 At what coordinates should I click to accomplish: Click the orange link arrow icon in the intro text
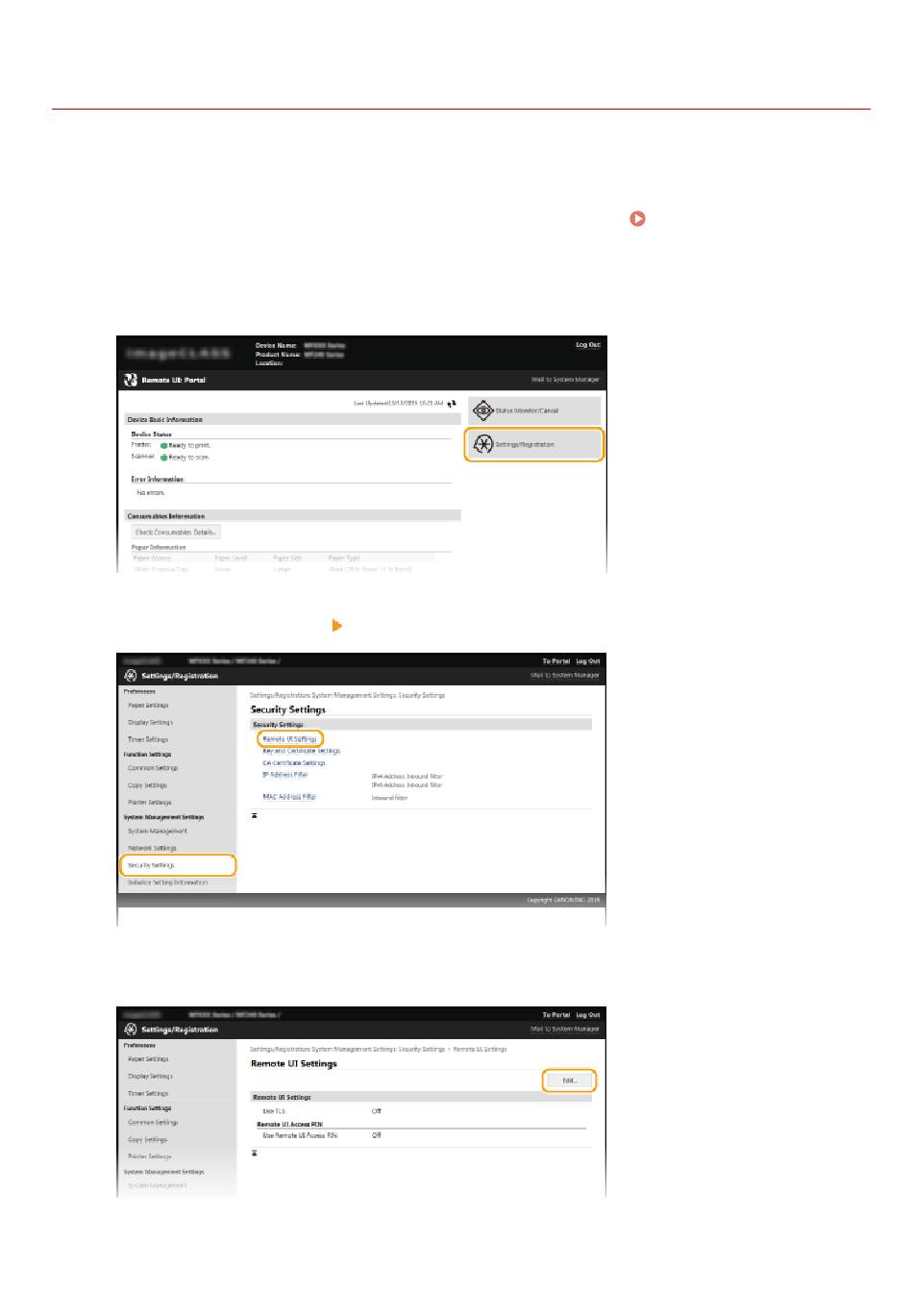[x=637, y=219]
